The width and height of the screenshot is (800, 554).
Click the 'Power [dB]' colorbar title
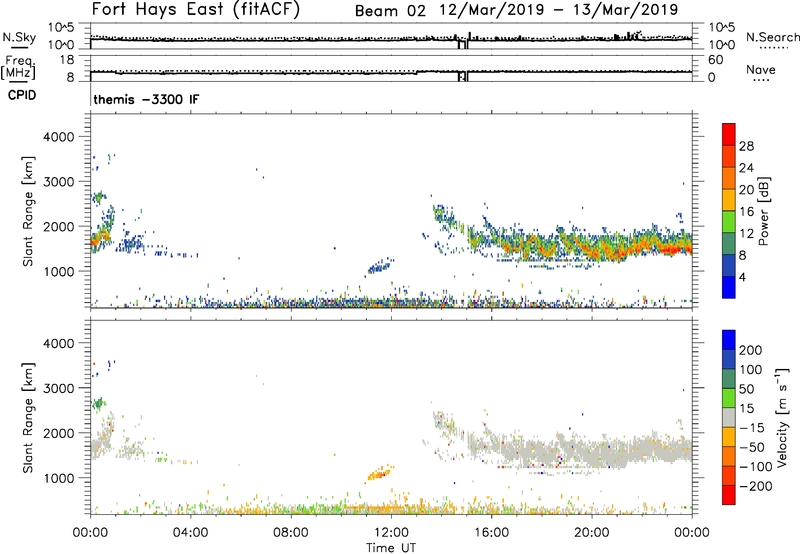click(764, 211)
